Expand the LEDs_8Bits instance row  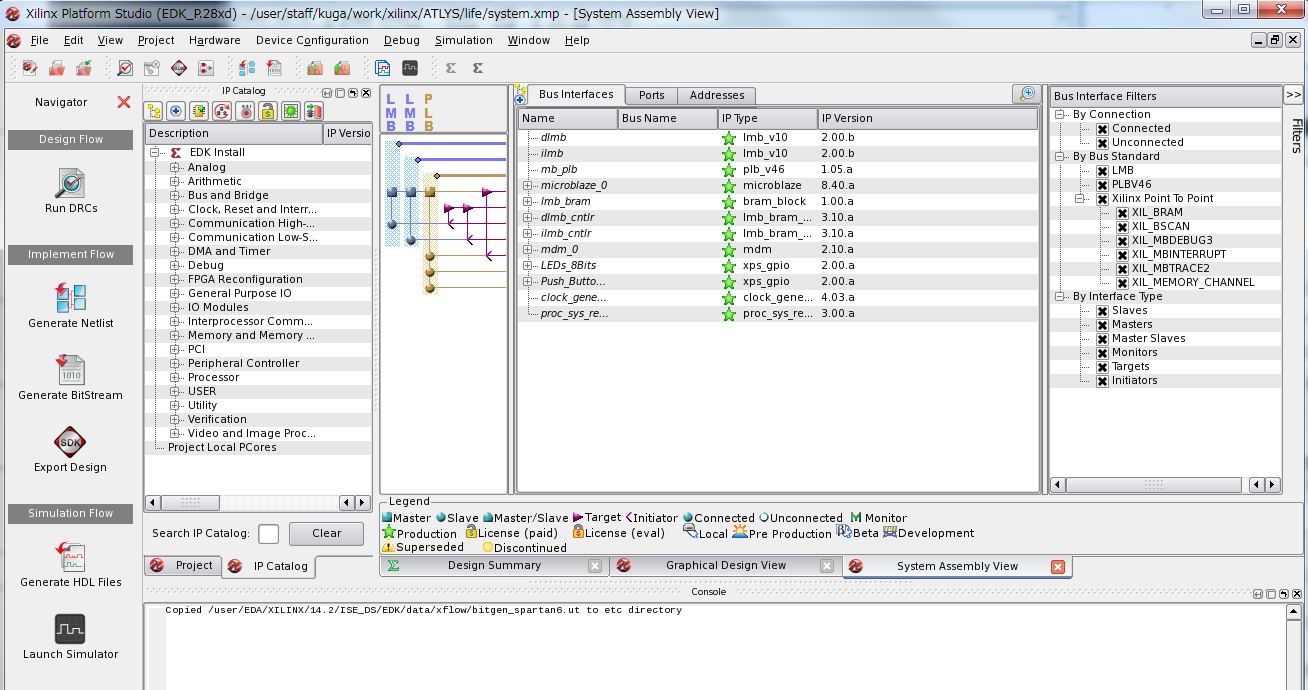click(527, 266)
